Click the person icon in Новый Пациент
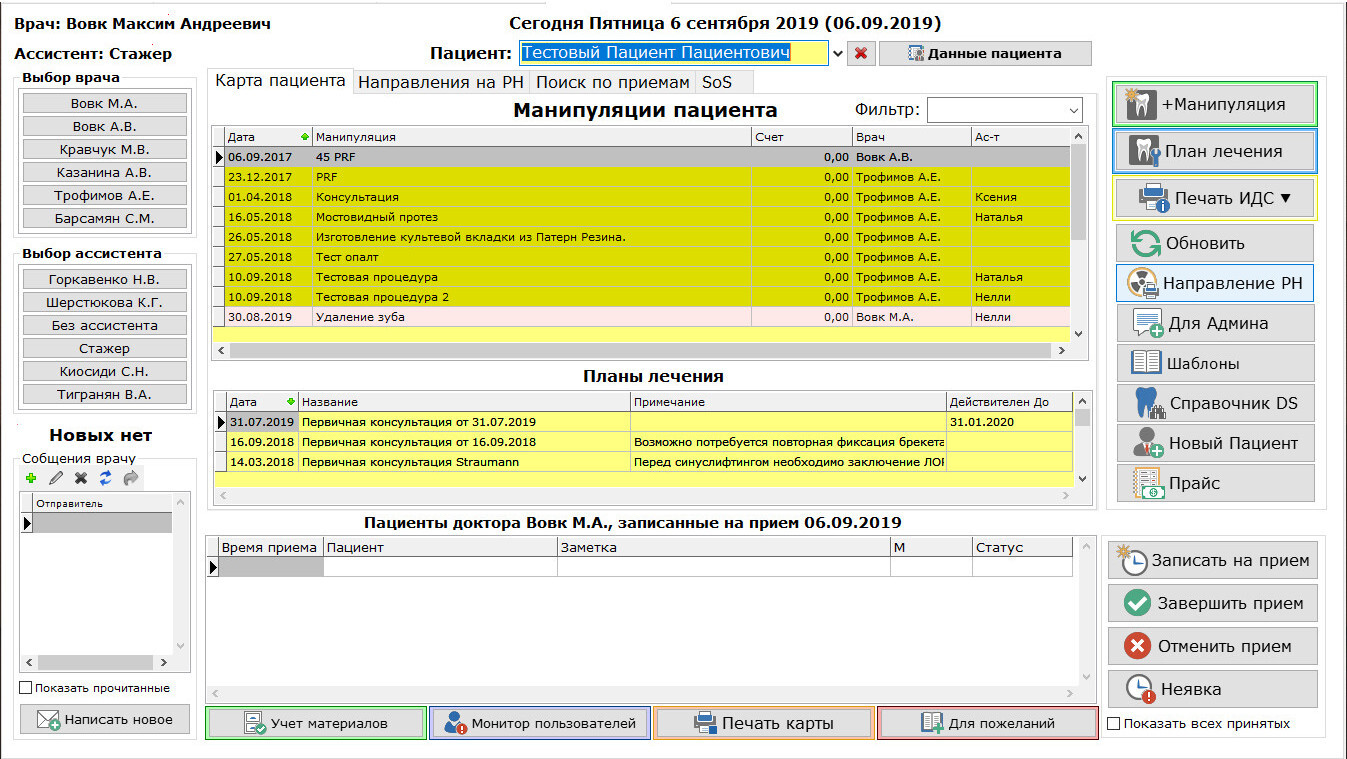The image size is (1347, 759). (x=1147, y=443)
